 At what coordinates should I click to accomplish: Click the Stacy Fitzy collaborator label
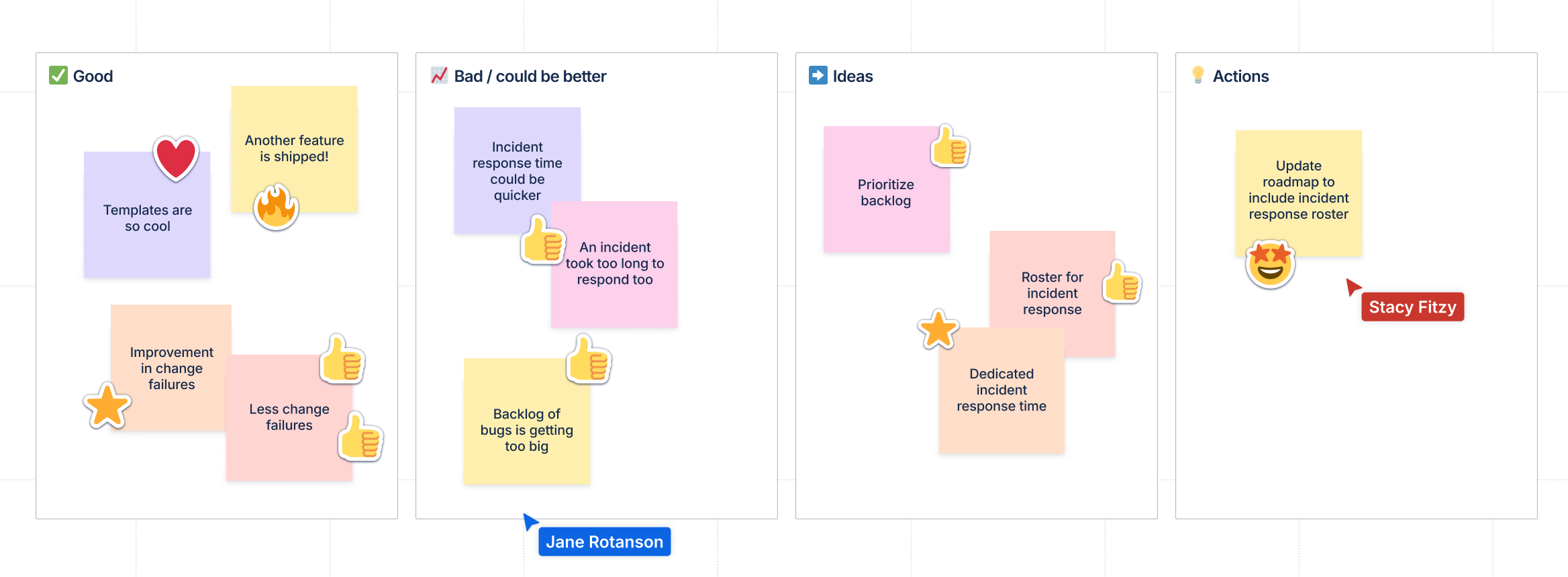coord(1412,307)
